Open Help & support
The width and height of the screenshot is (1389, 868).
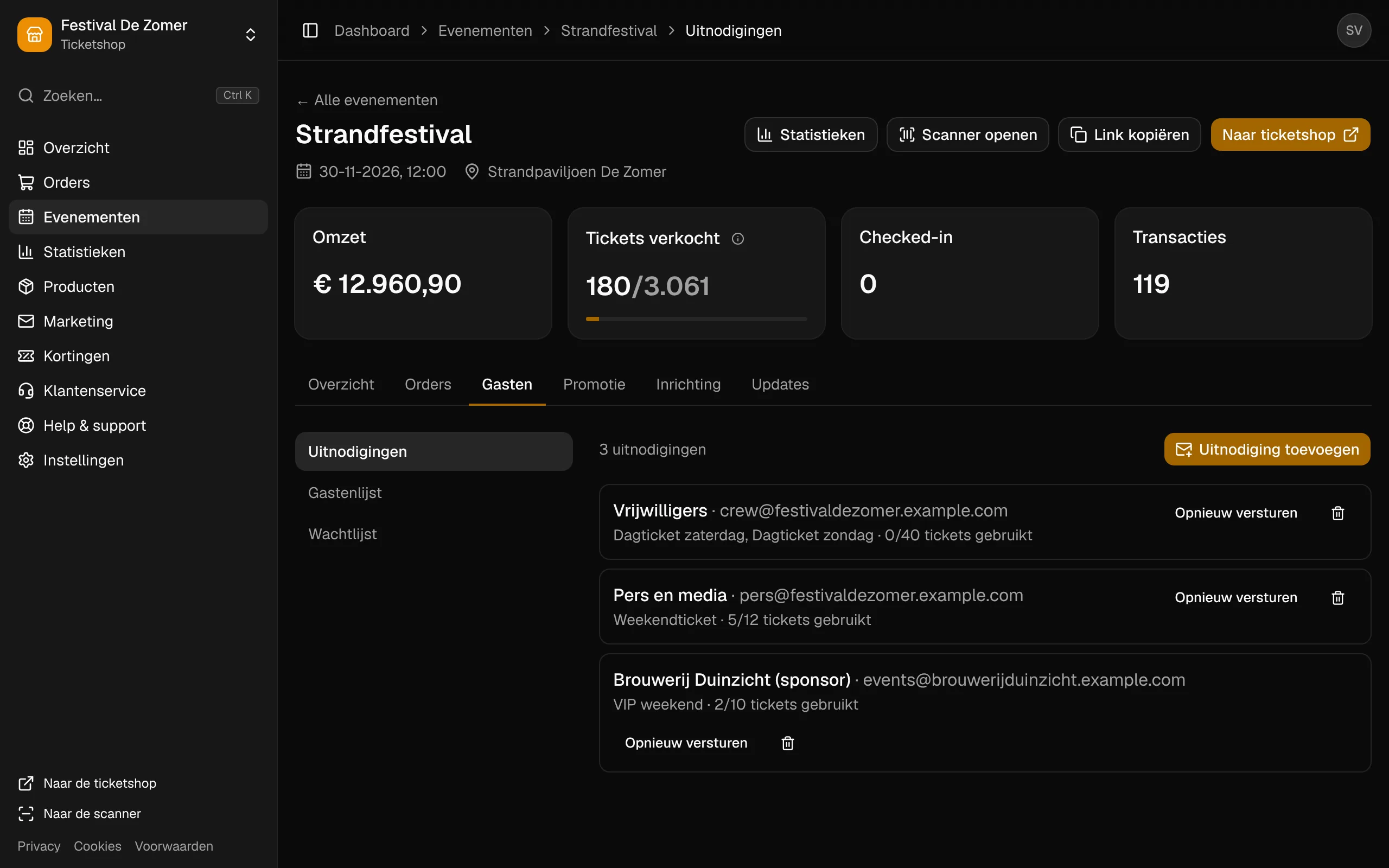click(x=138, y=425)
